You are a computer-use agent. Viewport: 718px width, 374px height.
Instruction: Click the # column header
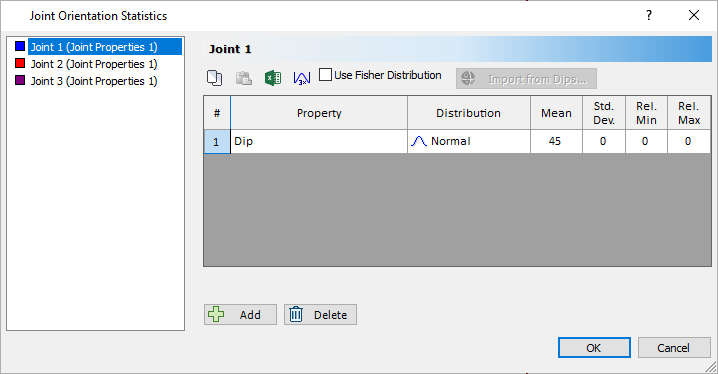[217, 113]
